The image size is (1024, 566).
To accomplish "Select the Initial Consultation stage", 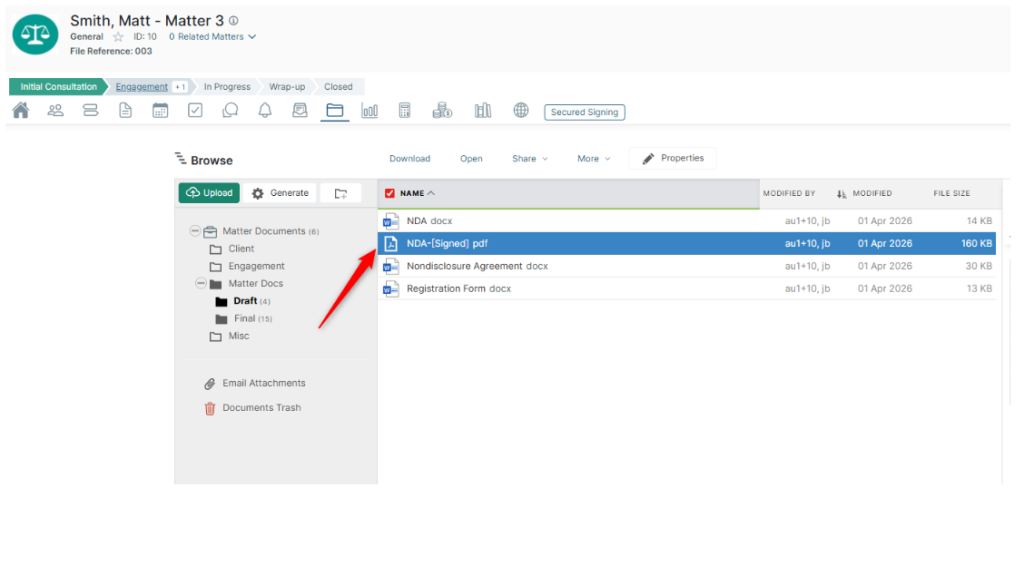I will [x=58, y=87].
